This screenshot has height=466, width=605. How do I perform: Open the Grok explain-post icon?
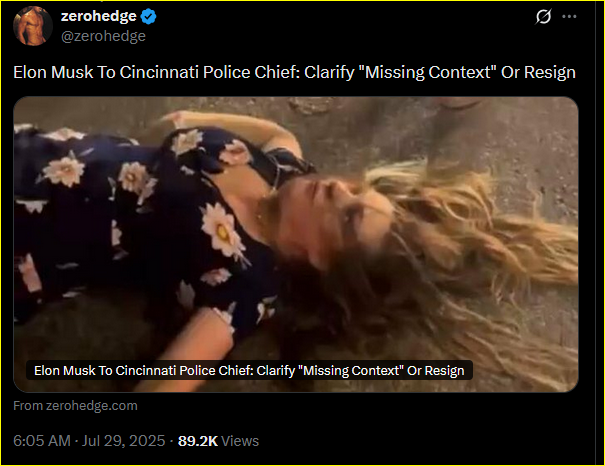[x=543, y=17]
